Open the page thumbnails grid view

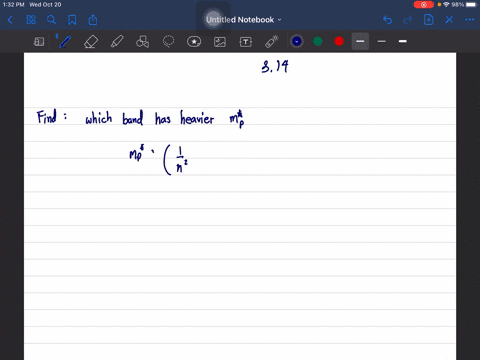[31, 20]
